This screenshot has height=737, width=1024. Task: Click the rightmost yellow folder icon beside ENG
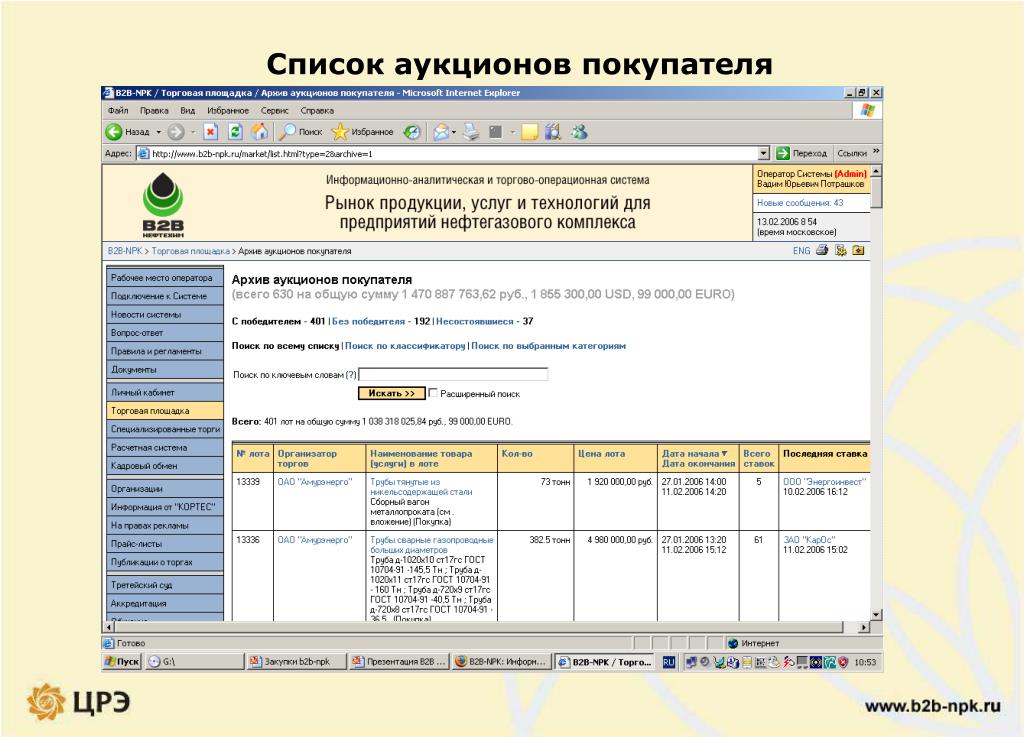pos(858,251)
